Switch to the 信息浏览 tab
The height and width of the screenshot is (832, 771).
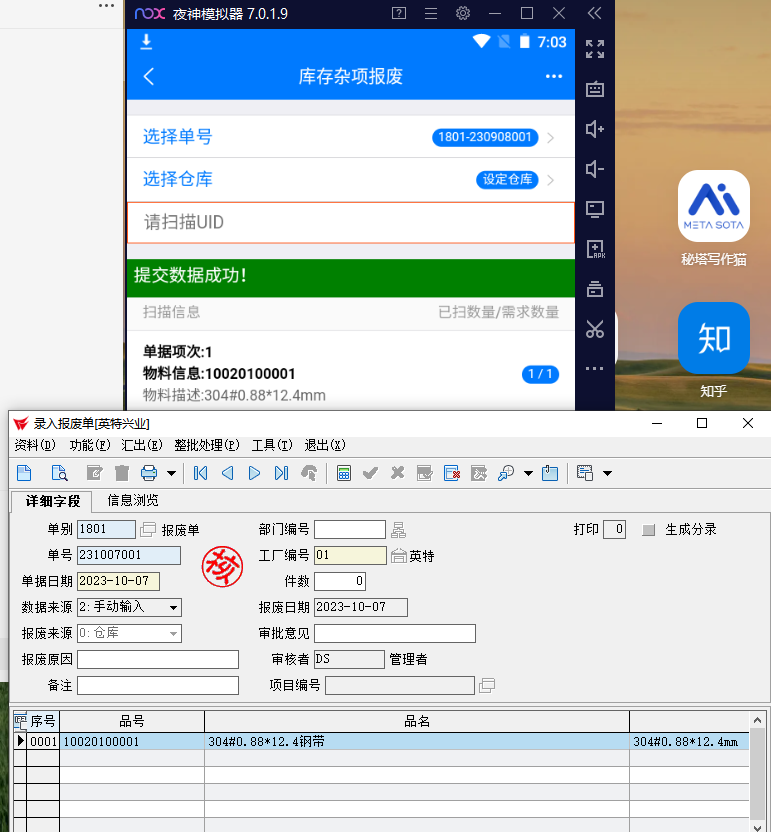[132, 500]
